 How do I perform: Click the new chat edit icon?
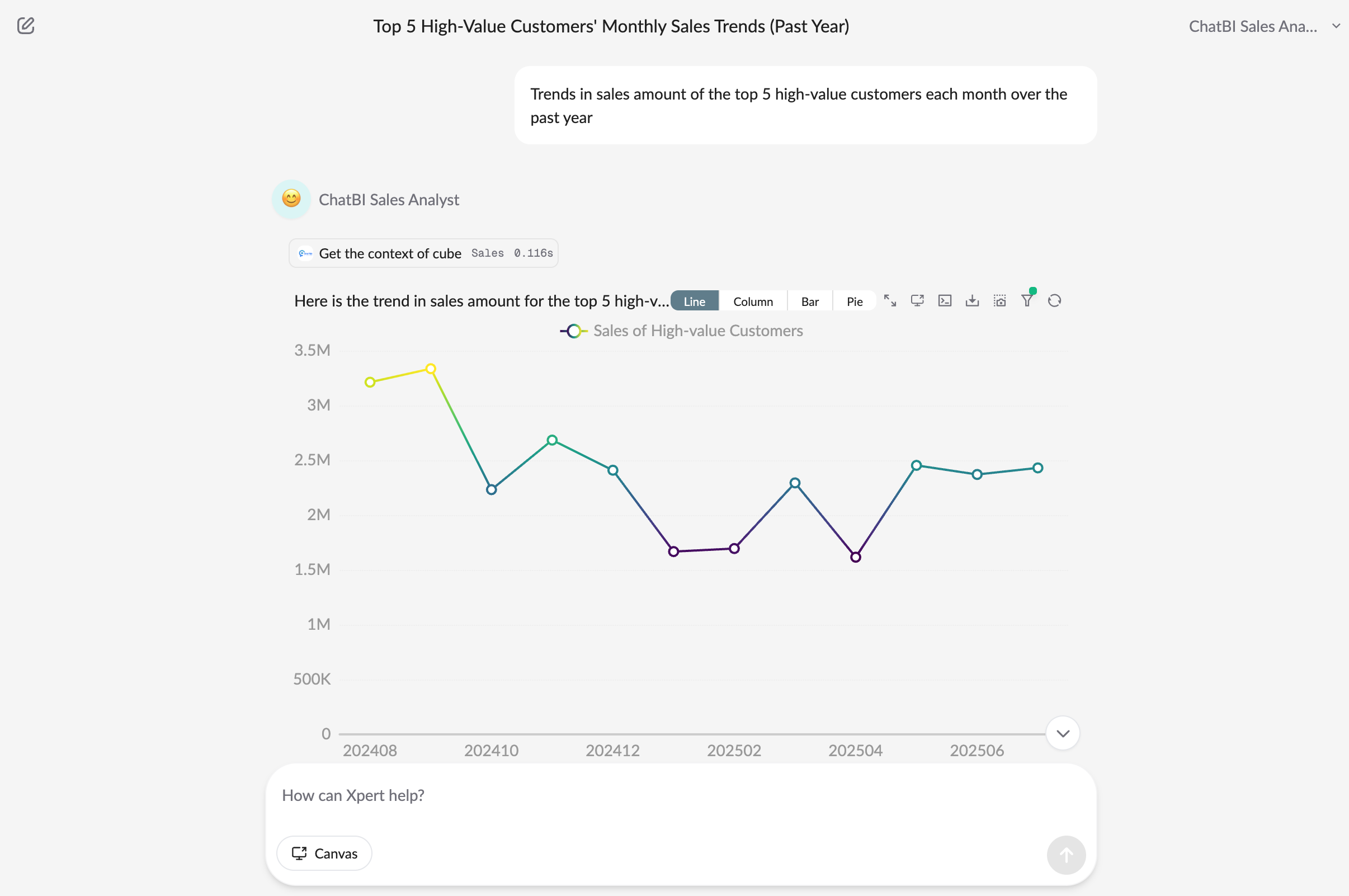(26, 26)
